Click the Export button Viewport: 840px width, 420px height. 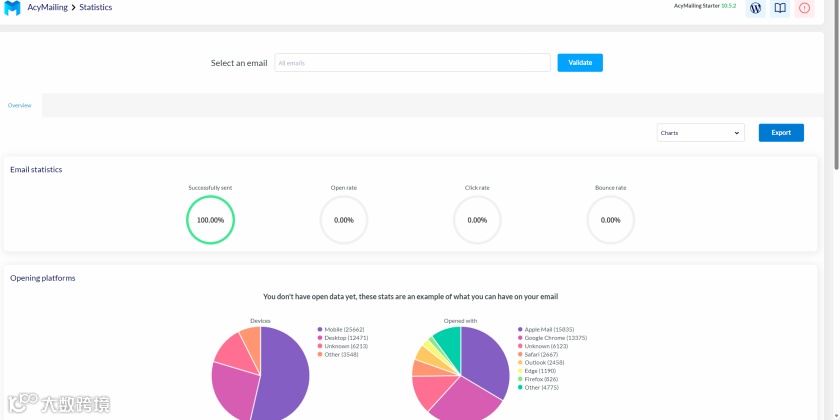781,133
